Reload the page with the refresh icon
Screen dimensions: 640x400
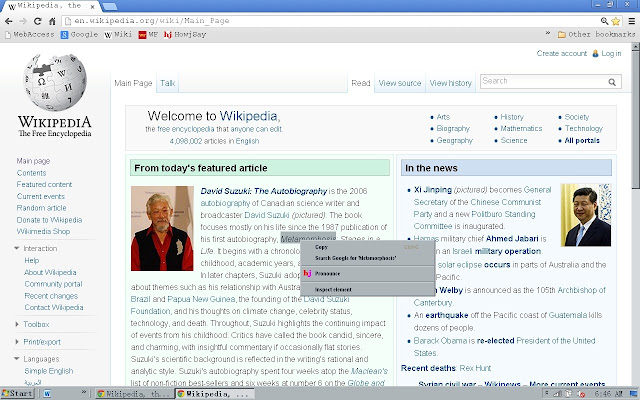[x=38, y=21]
